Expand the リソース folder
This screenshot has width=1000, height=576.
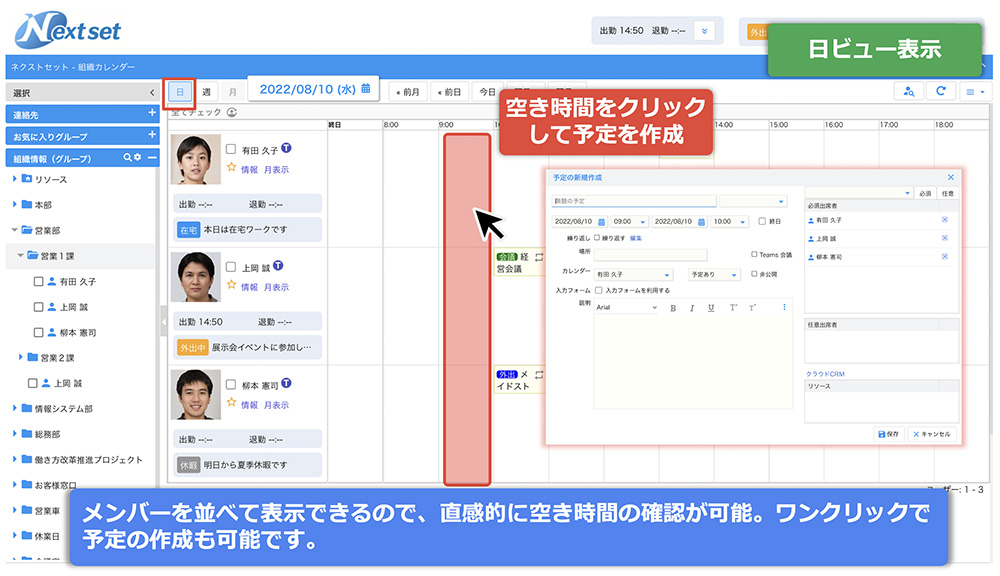click(14, 179)
